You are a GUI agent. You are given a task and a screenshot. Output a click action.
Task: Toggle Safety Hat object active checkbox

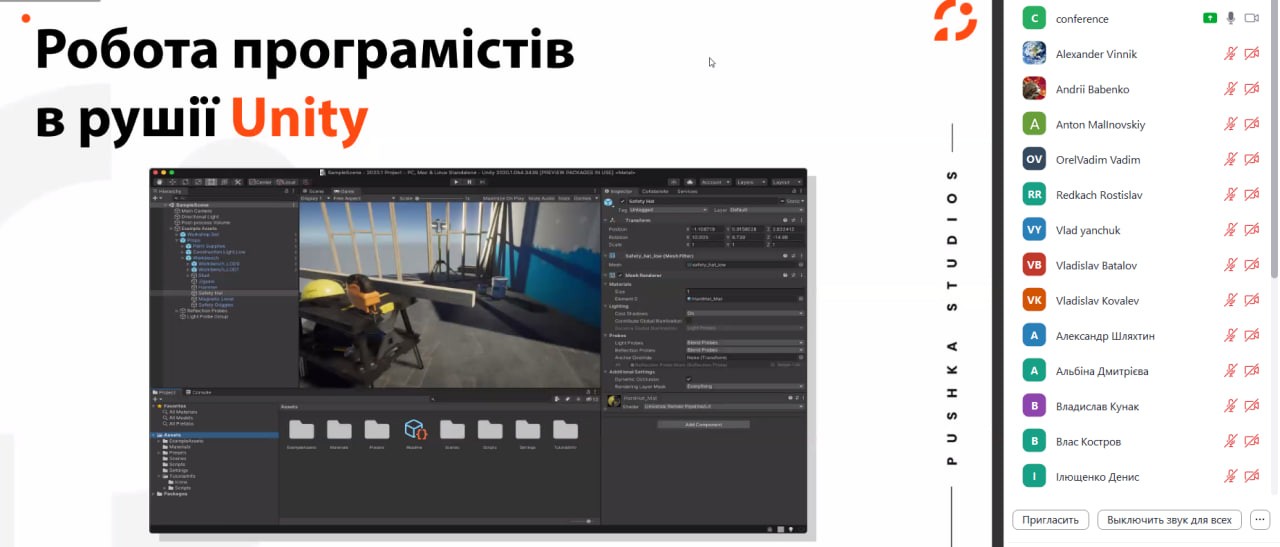tap(622, 201)
